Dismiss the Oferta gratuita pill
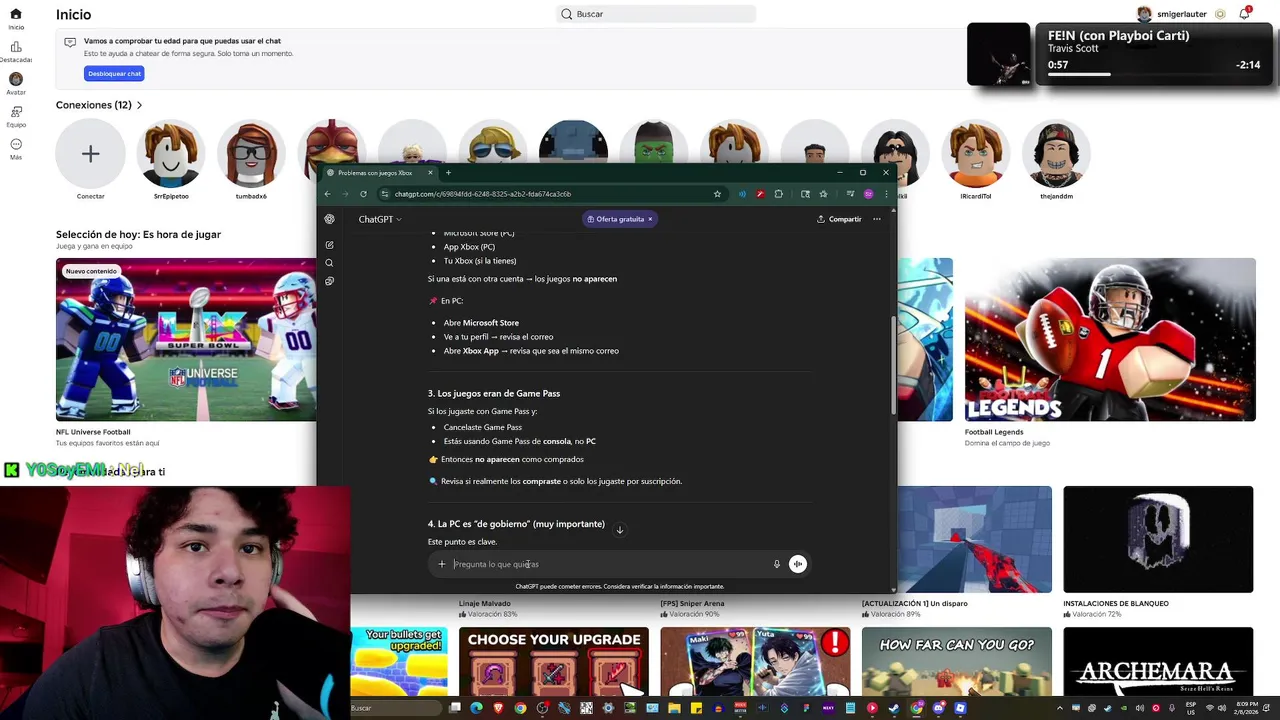Image resolution: width=1280 pixels, height=720 pixels. 650,219
